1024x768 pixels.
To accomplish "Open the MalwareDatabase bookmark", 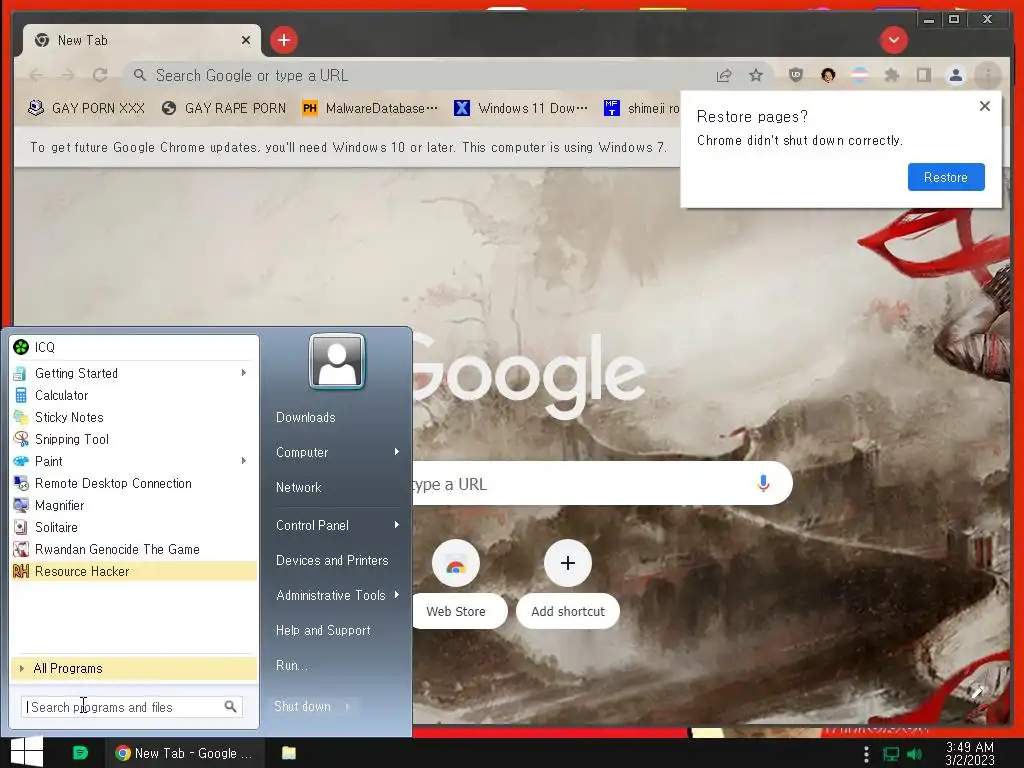I will click(370, 108).
